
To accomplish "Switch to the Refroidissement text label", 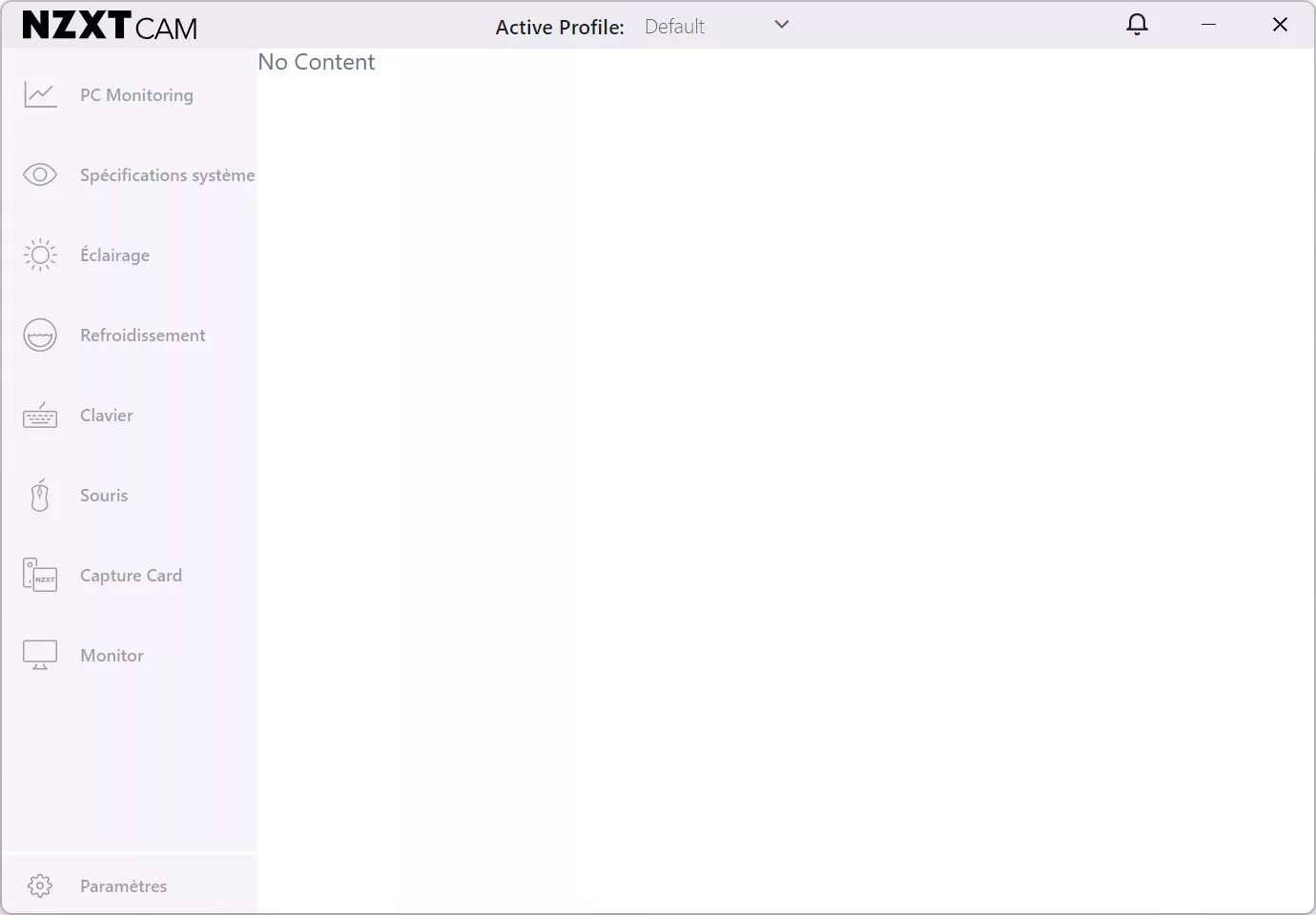I will coord(142,335).
